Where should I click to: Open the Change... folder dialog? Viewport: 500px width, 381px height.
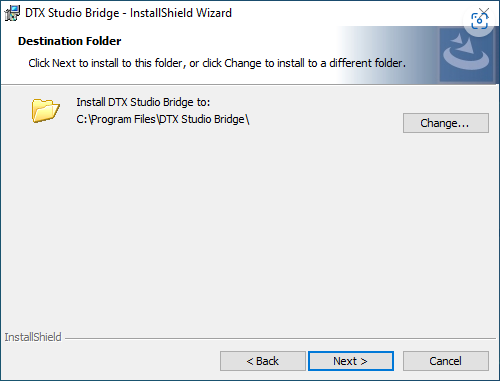pyautogui.click(x=446, y=123)
